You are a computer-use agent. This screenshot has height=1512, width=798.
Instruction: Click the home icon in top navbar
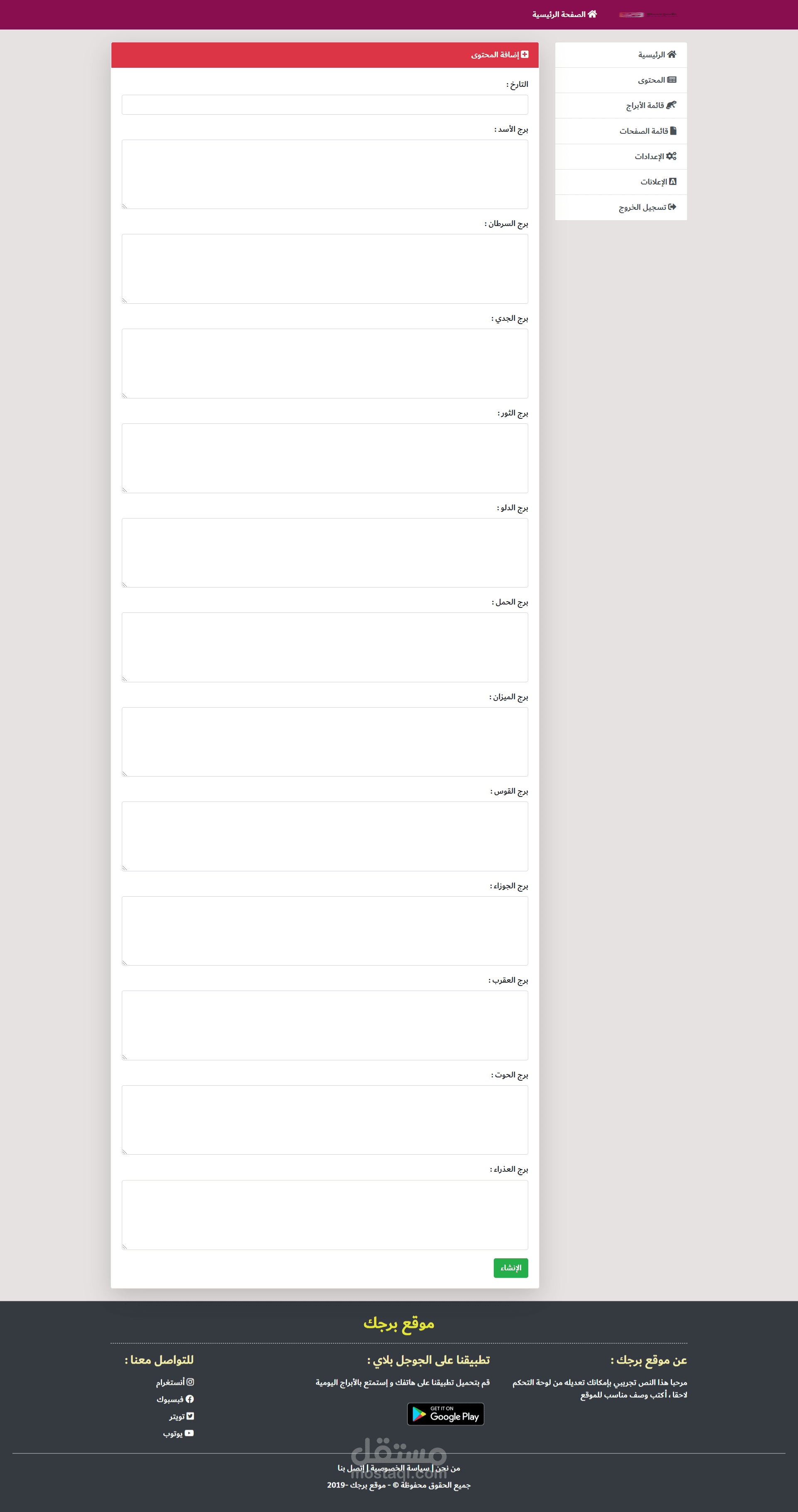(x=593, y=14)
